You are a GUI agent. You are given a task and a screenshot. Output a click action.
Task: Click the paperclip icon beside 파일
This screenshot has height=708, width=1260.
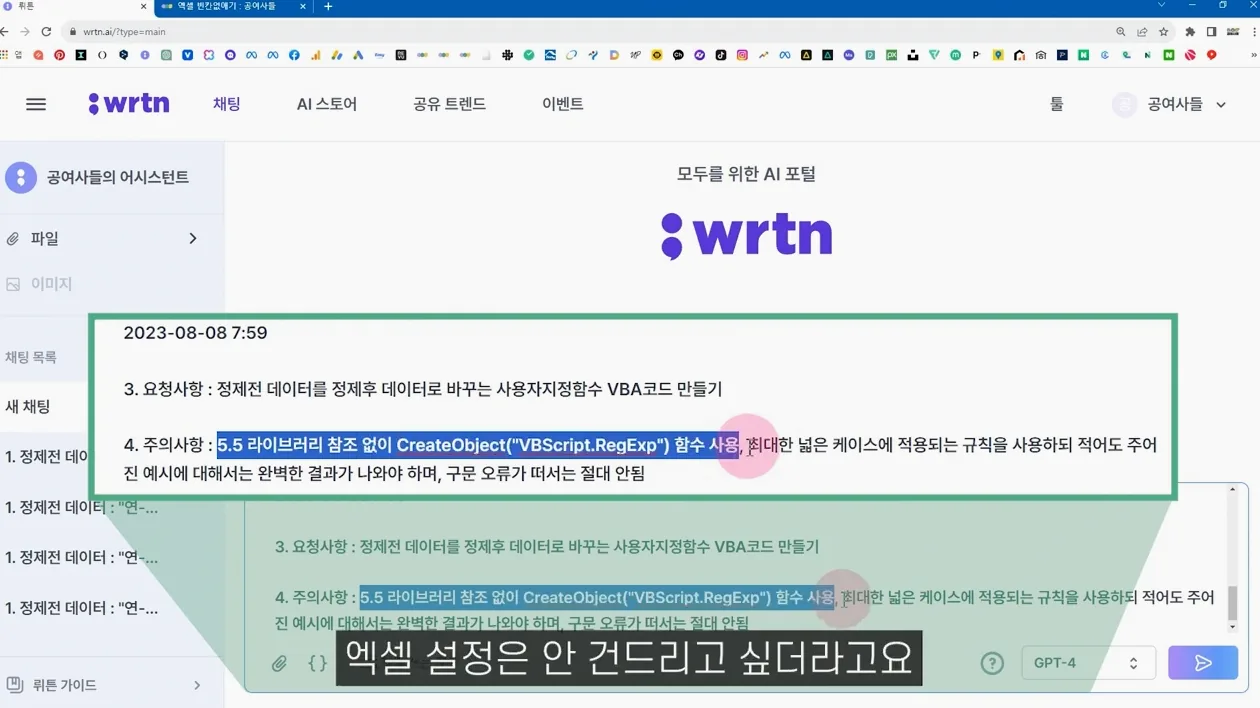pyautogui.click(x=13, y=238)
